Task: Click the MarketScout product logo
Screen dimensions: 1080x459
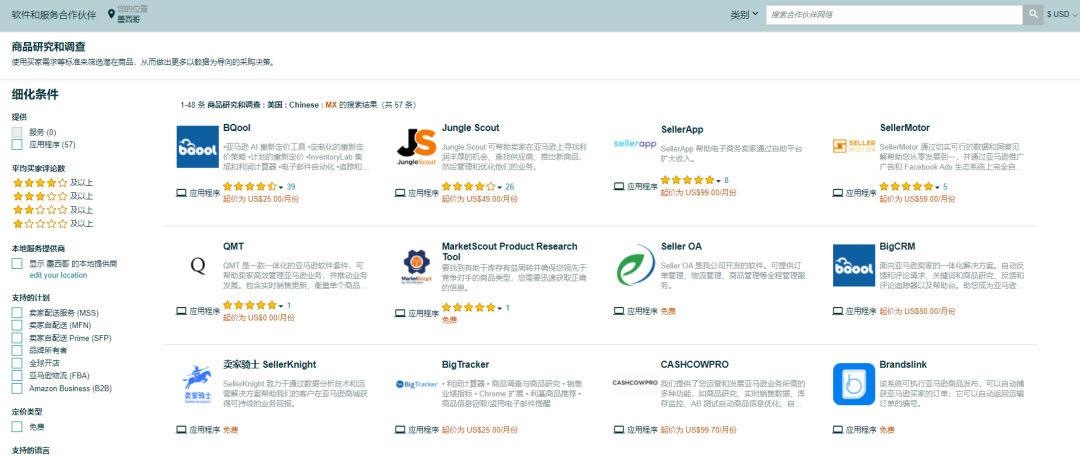Action: click(416, 265)
